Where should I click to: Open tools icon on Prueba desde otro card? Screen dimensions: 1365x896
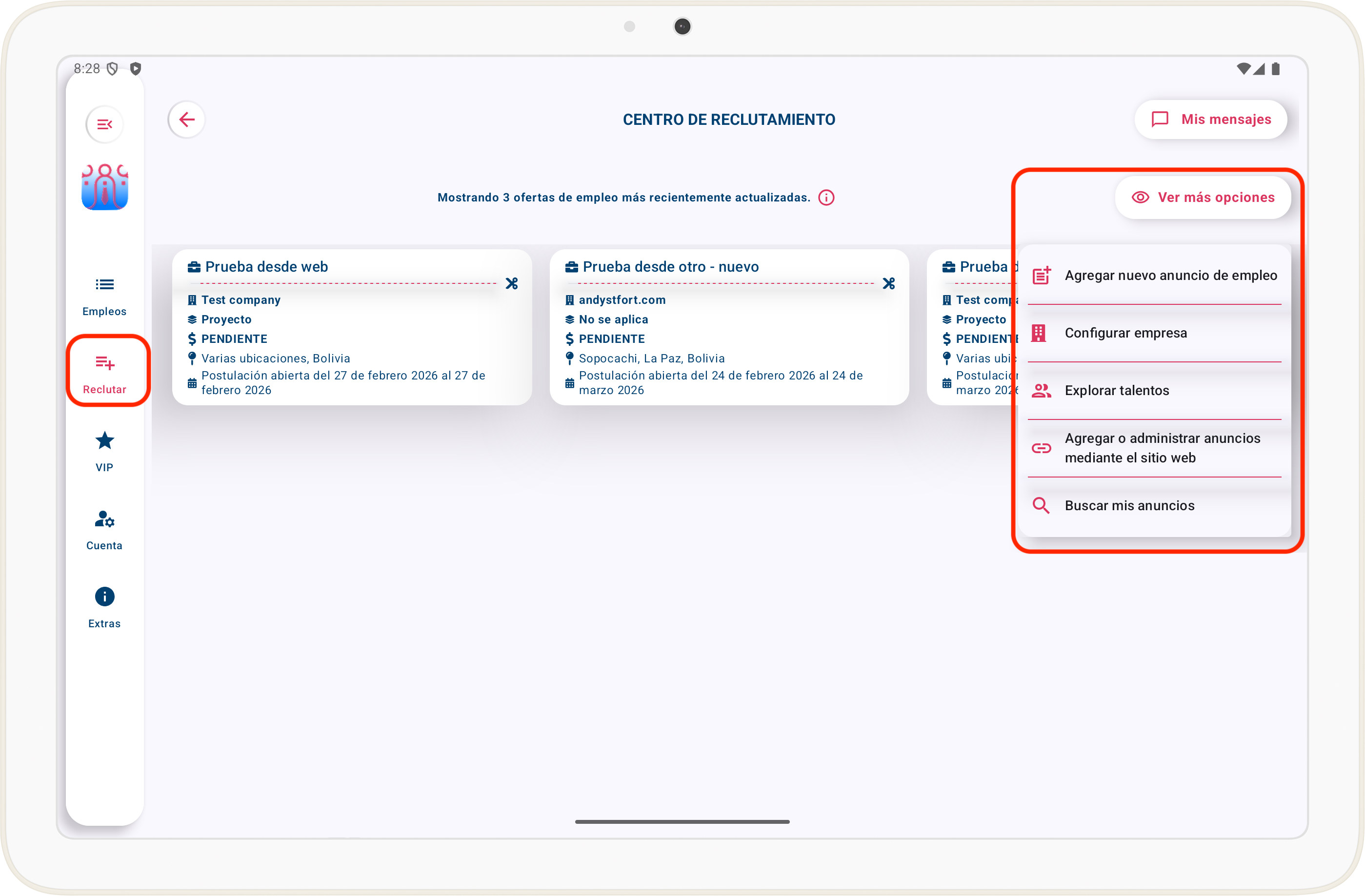[x=888, y=284]
